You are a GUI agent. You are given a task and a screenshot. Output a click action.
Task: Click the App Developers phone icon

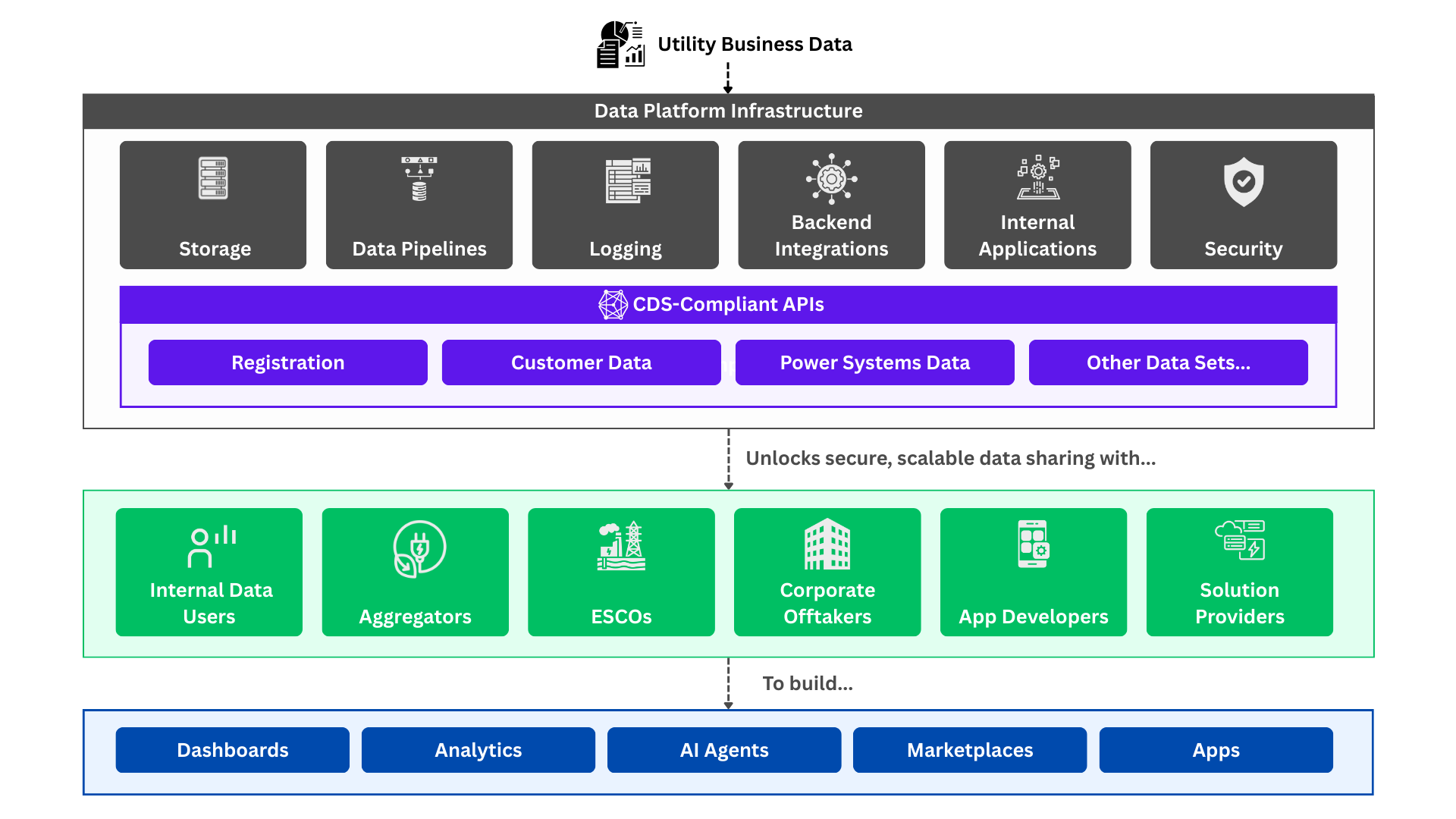pos(1034,544)
